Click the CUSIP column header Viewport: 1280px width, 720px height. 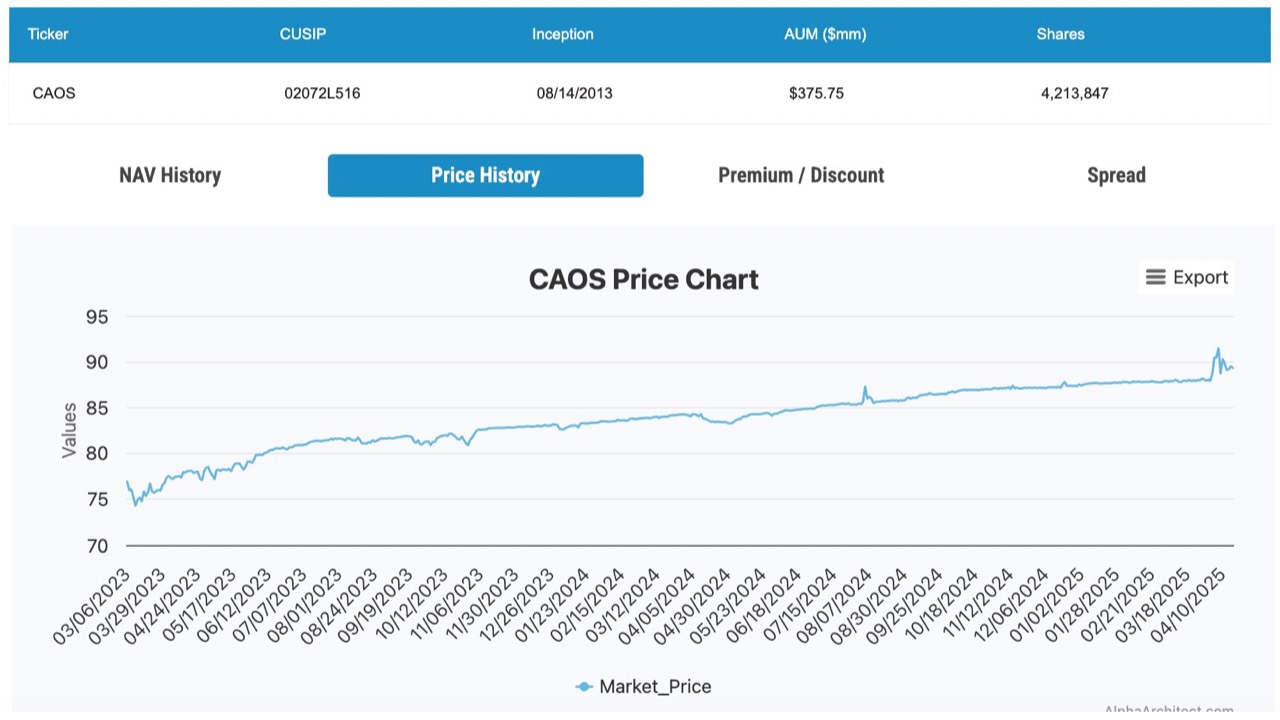(x=303, y=34)
